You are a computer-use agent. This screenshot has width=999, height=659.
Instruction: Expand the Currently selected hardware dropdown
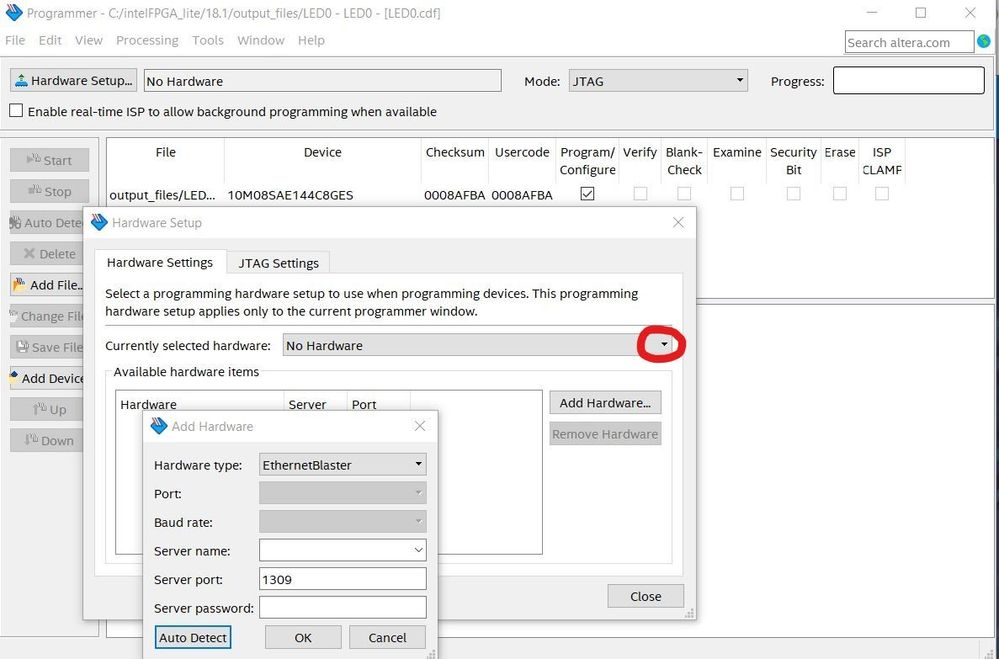(x=664, y=345)
